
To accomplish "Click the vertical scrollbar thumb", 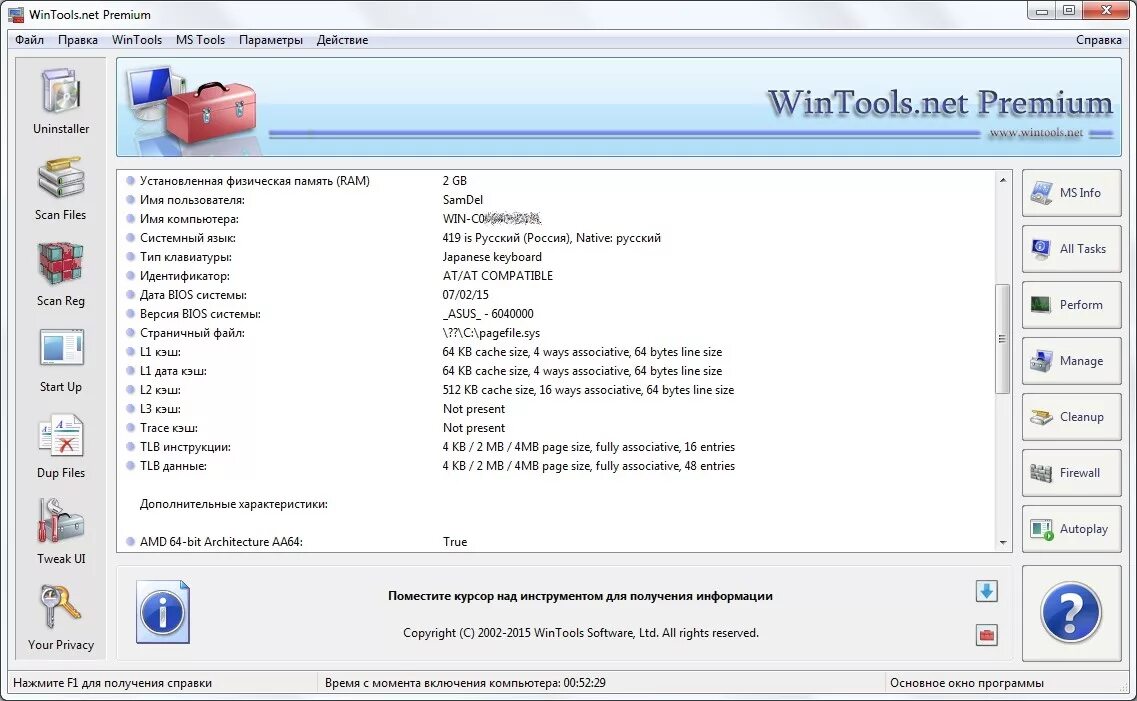I will click(x=1003, y=339).
